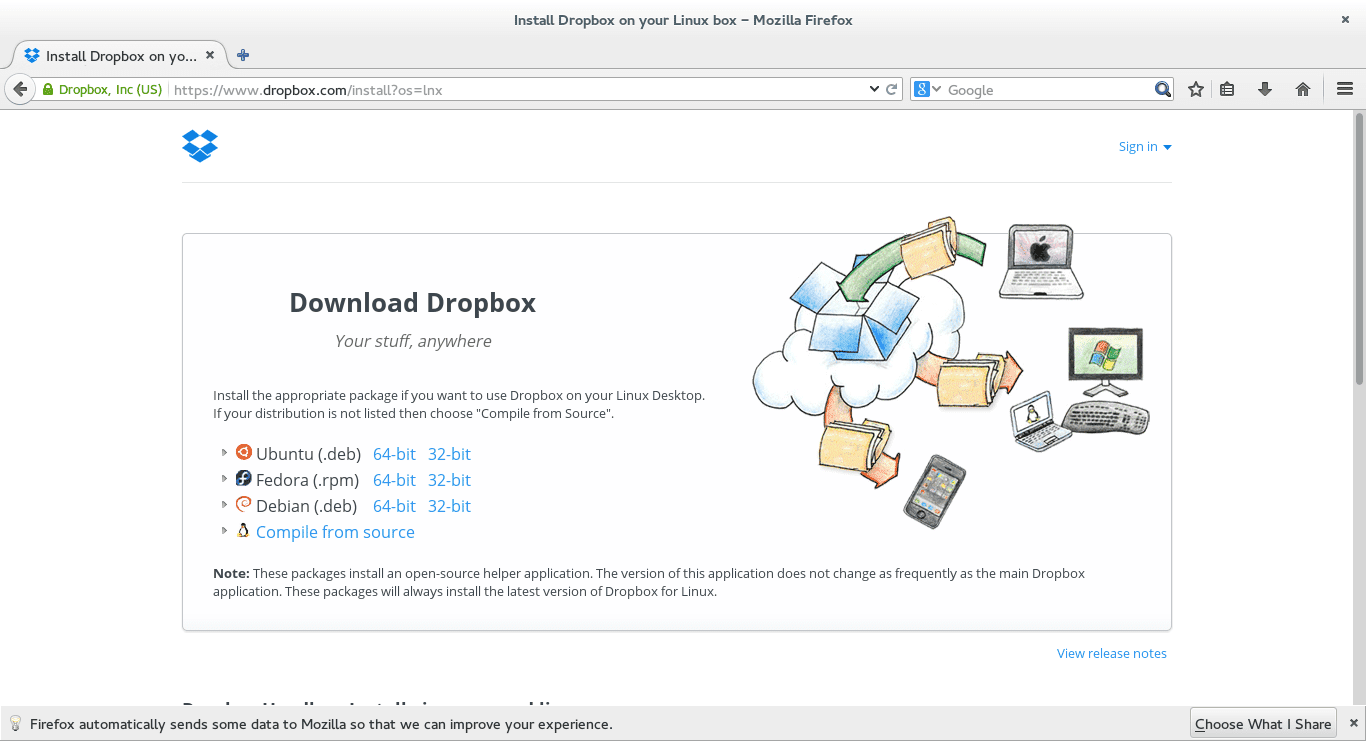
Task: Click the Ubuntu logo icon
Action: tap(243, 452)
